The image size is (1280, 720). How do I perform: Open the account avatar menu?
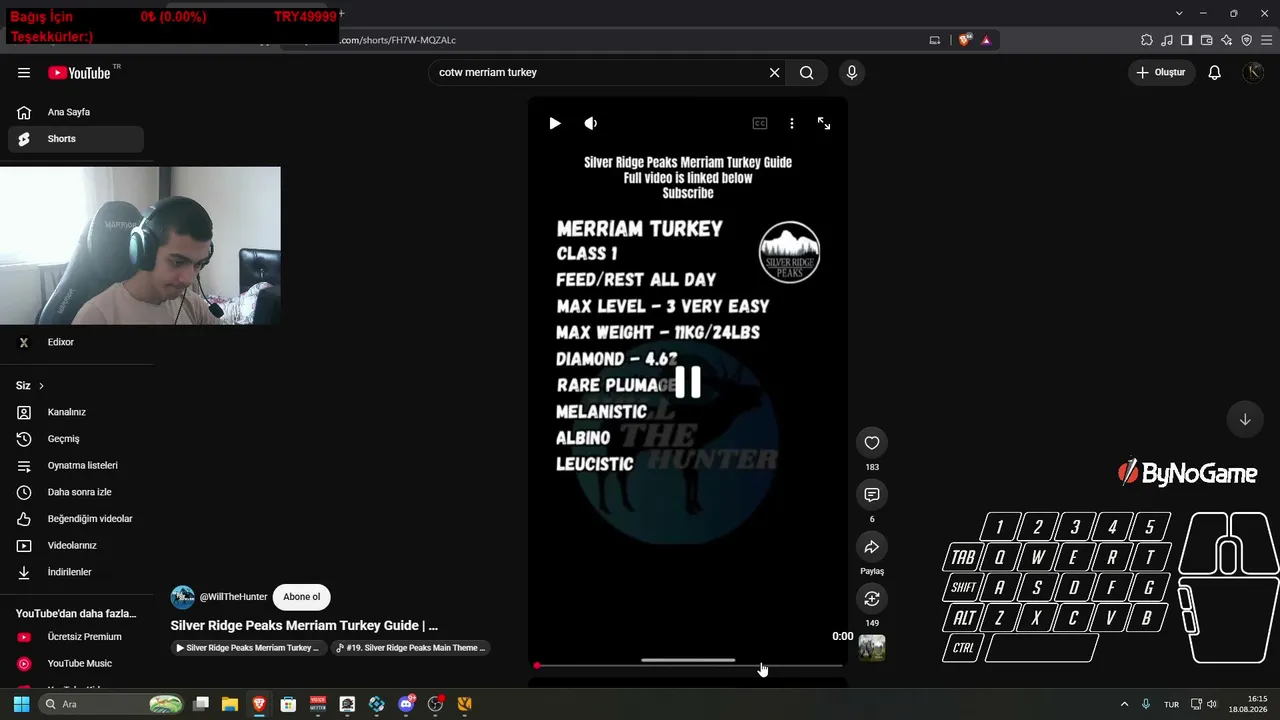click(1253, 73)
